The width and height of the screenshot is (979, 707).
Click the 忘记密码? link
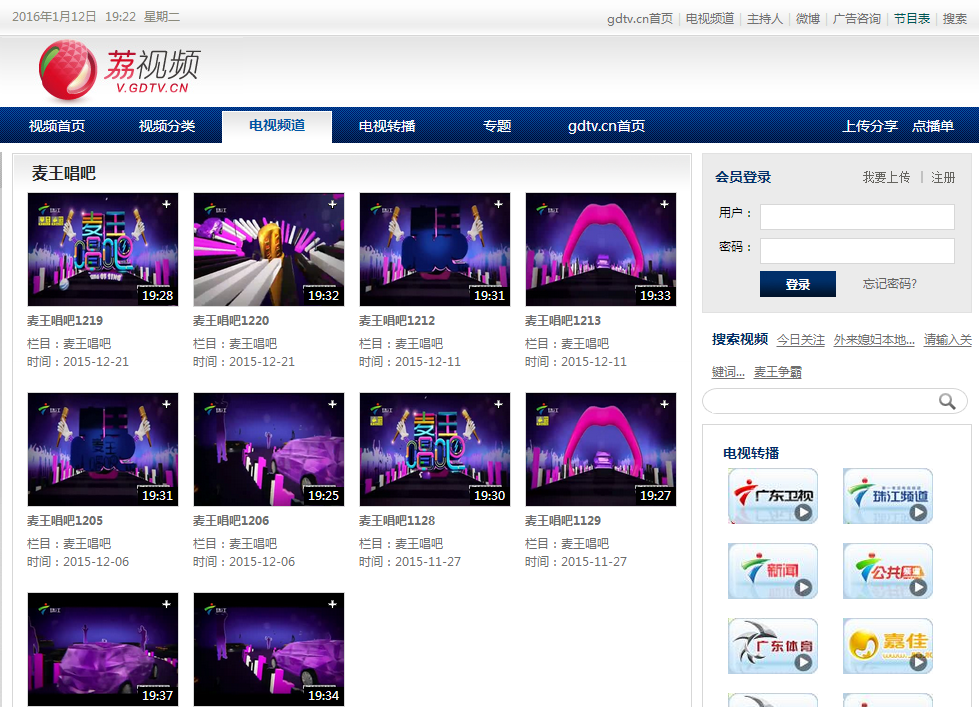[x=890, y=284]
